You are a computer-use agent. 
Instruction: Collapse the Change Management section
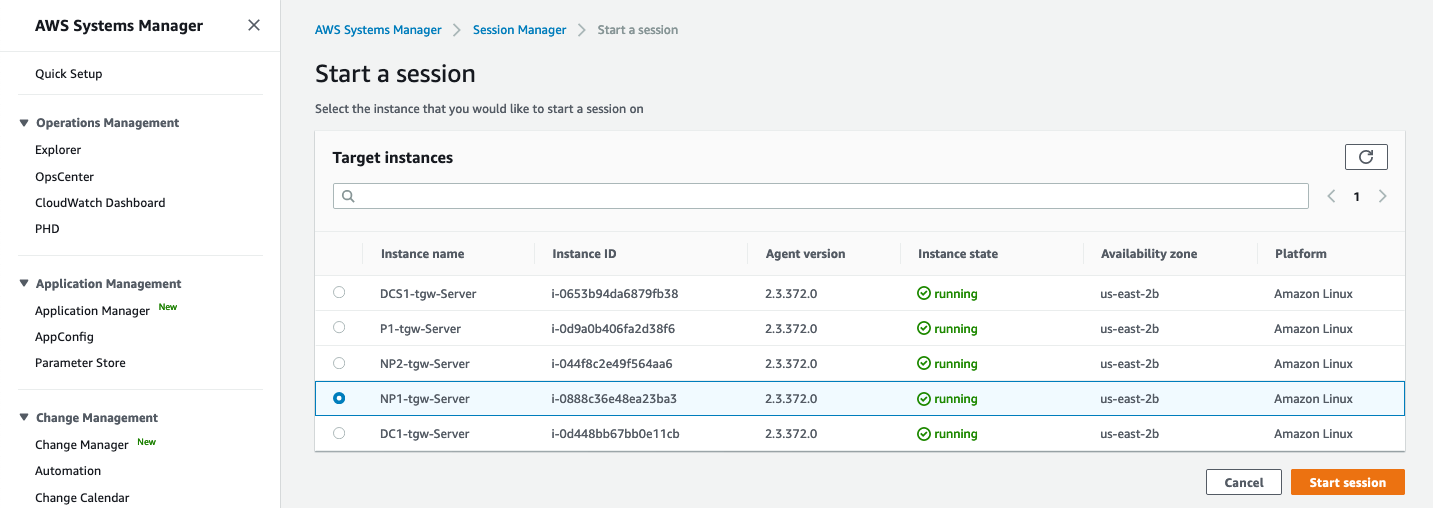25,418
